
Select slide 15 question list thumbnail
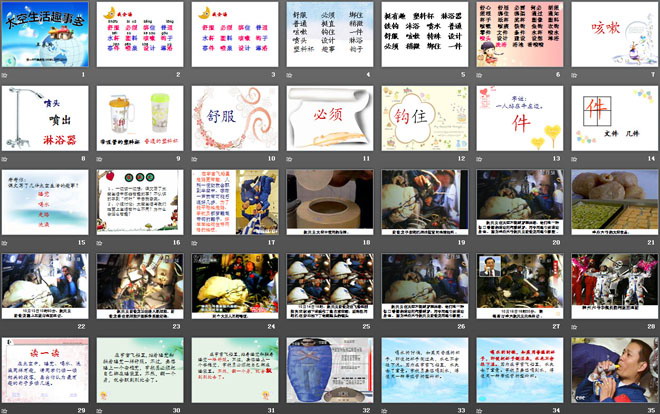point(45,202)
